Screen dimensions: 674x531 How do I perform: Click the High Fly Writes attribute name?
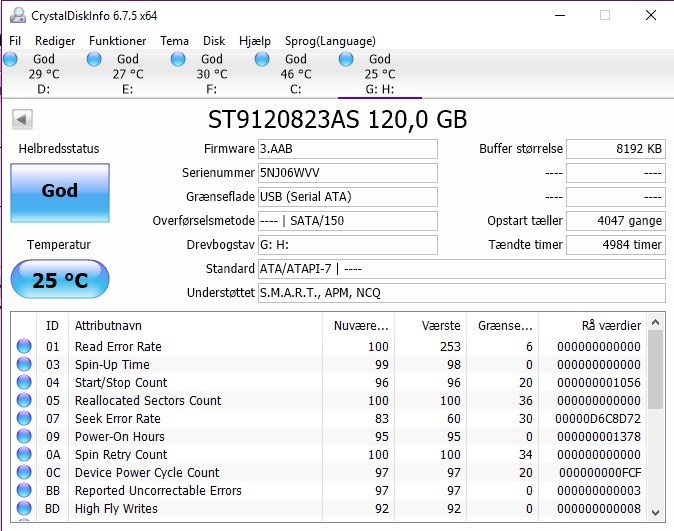116,509
